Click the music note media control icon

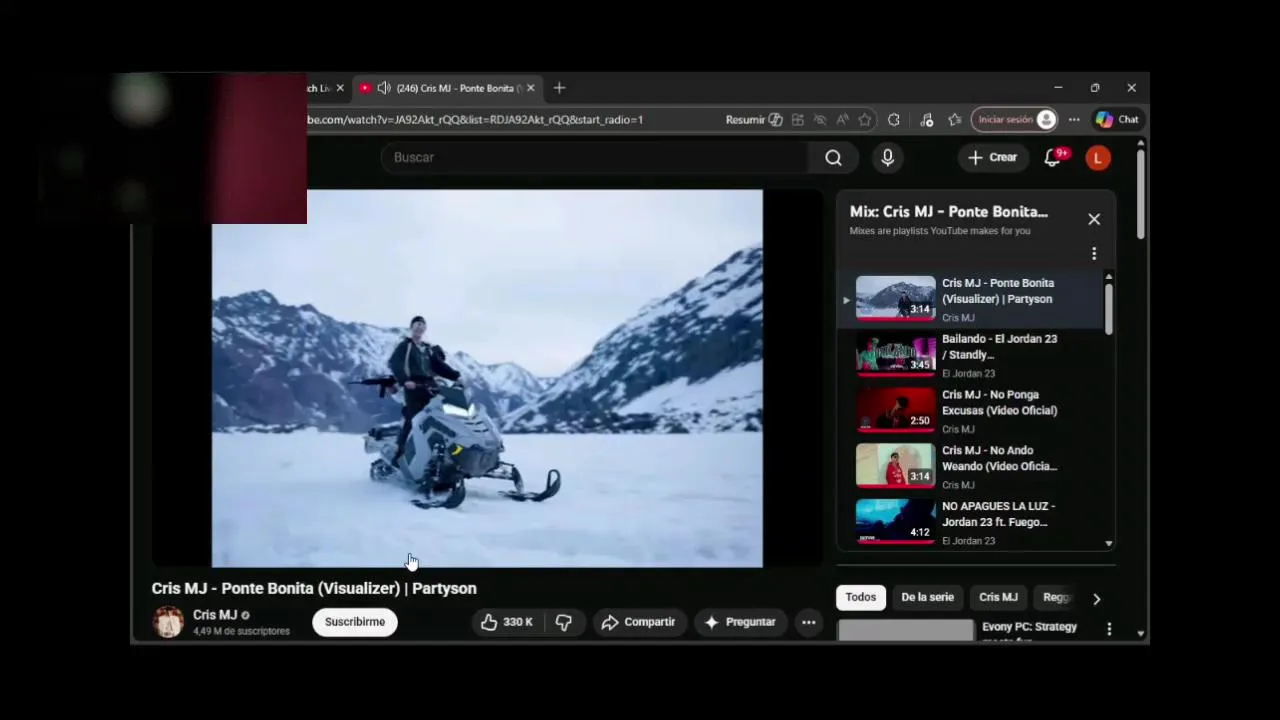tap(926, 119)
